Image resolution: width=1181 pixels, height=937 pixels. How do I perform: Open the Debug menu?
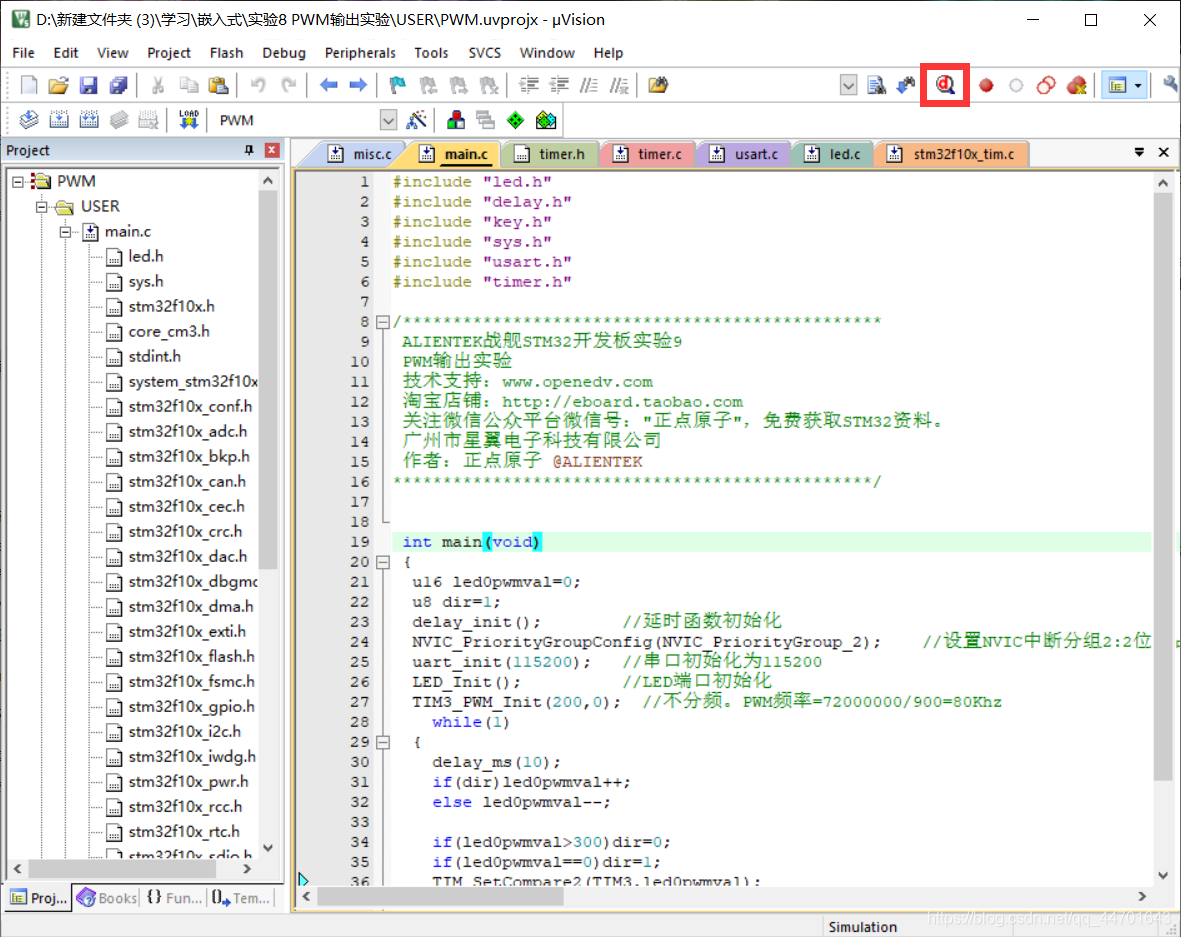coord(284,53)
